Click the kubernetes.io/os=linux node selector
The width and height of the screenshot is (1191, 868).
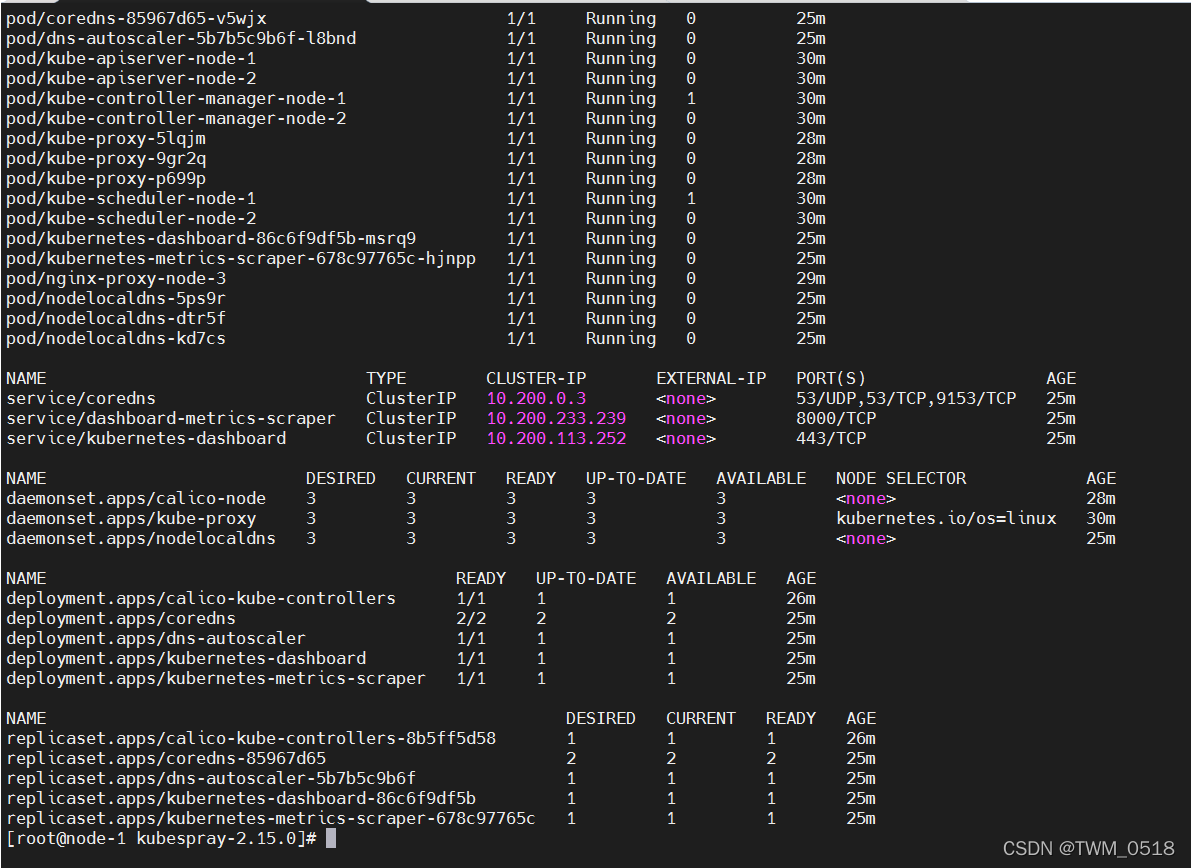click(946, 518)
